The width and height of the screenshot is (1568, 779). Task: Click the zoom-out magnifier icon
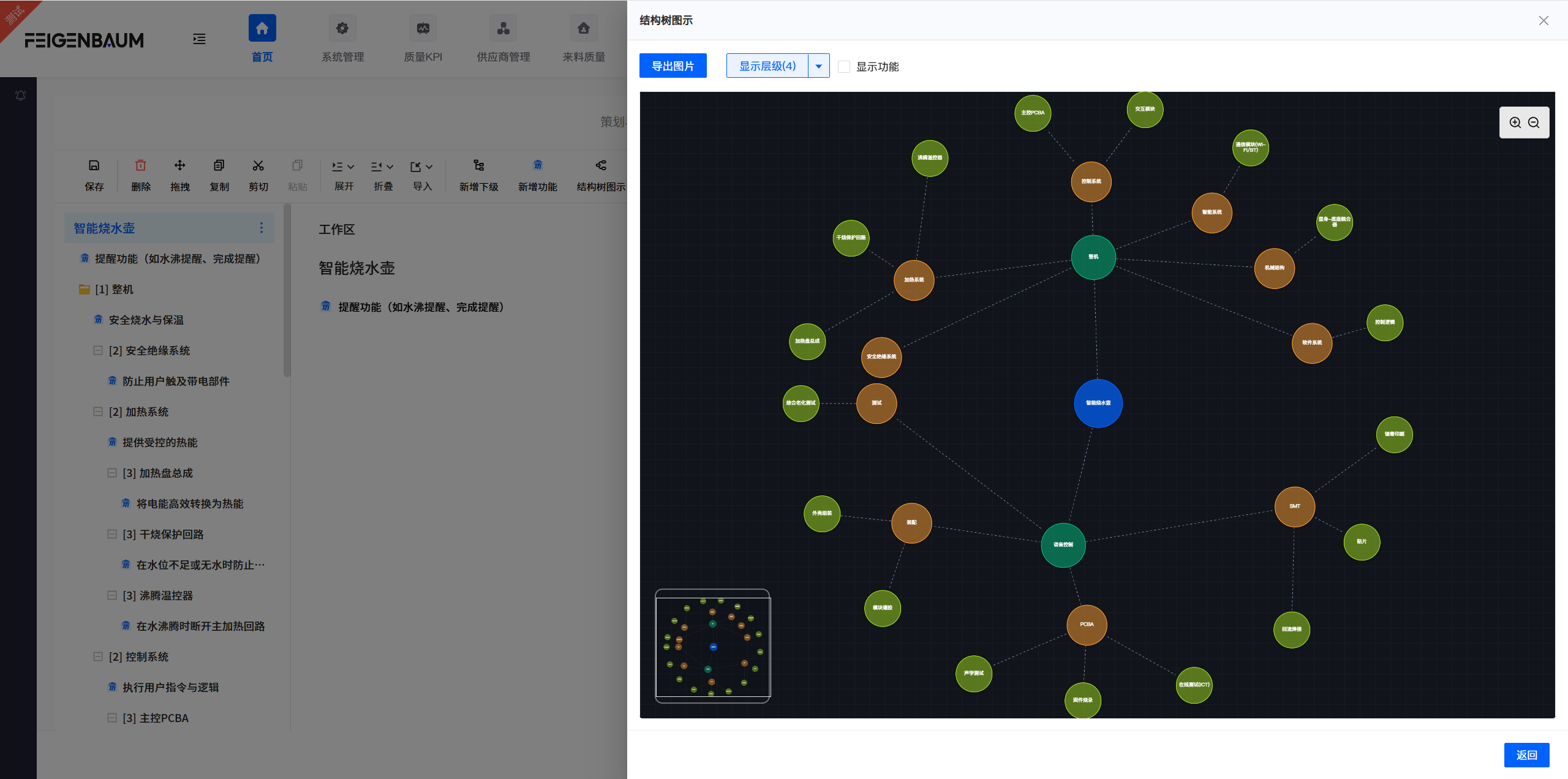tap(1534, 122)
